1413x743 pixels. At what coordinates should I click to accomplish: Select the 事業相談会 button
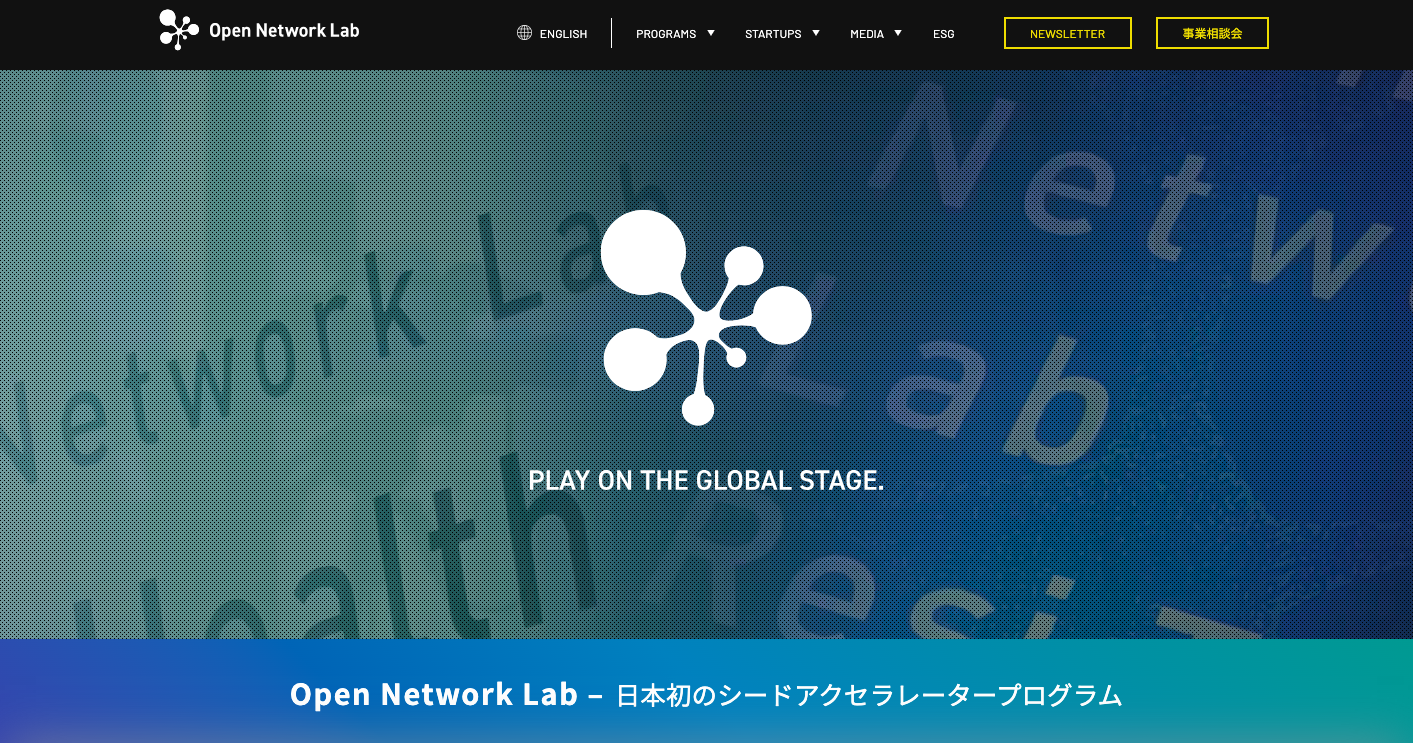[x=1212, y=33]
